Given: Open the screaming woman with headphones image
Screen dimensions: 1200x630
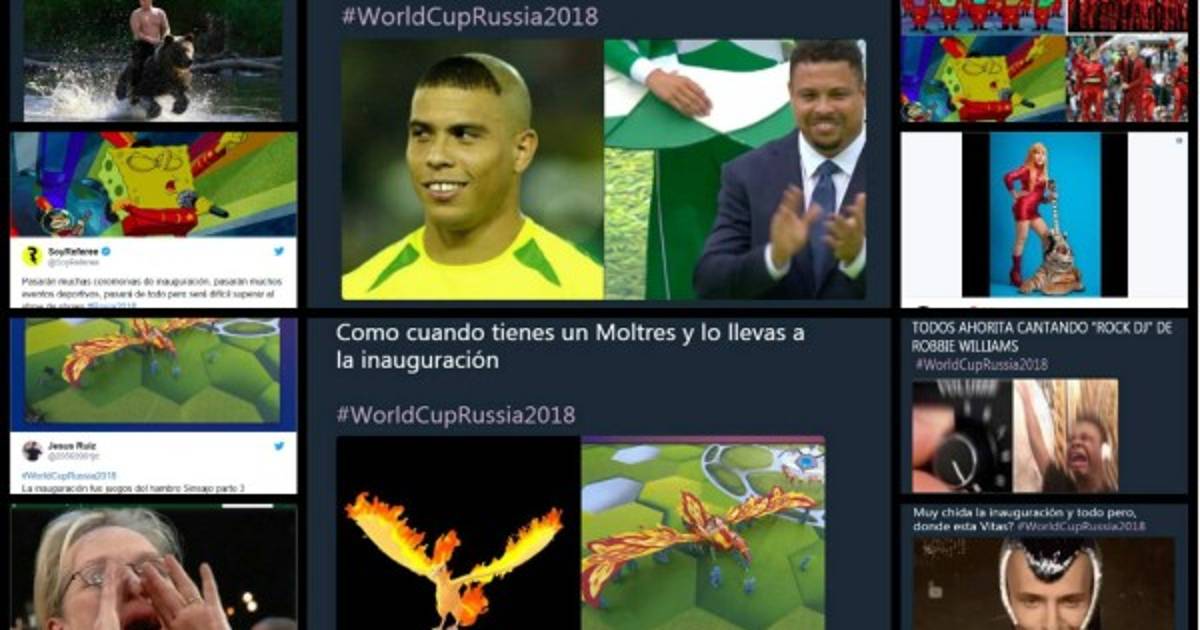Looking at the screenshot, I should coord(1066,436).
